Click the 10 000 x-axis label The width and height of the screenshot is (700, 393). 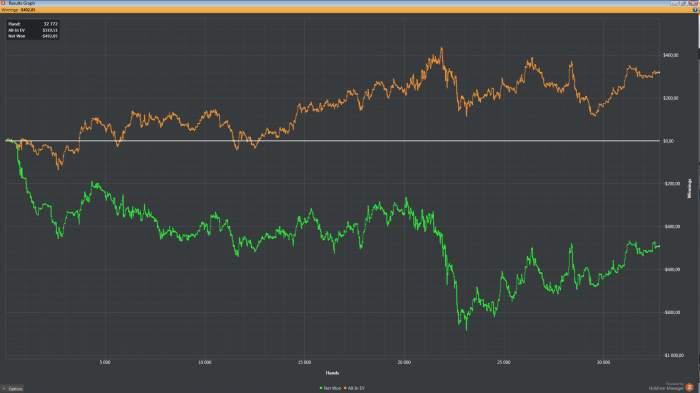click(x=204, y=362)
